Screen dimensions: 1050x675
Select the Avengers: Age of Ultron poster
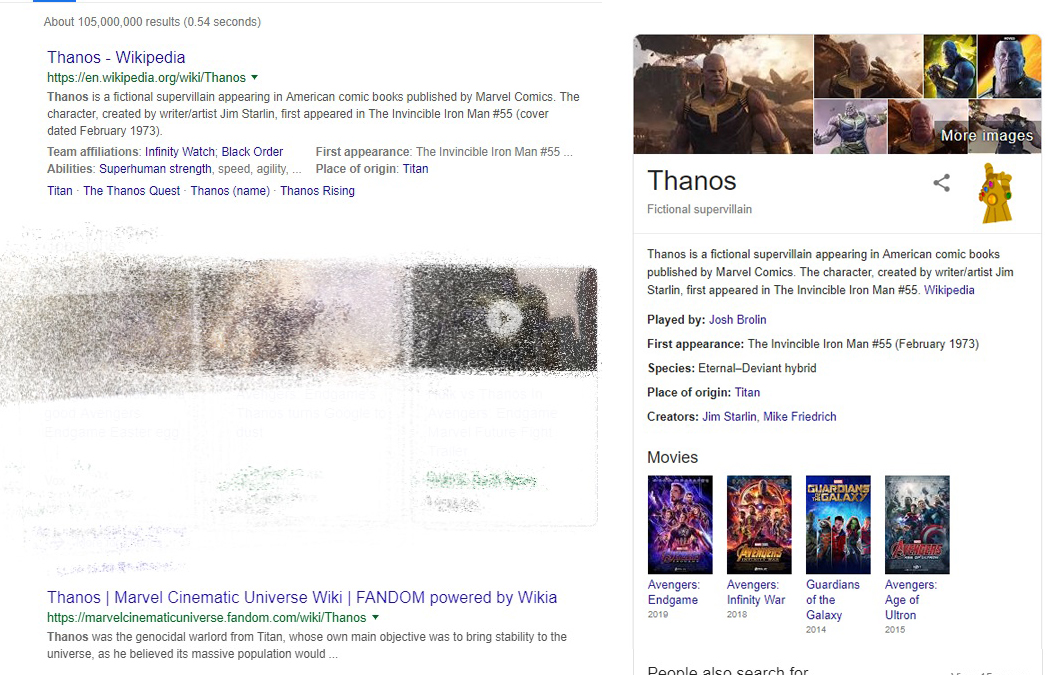(917, 524)
